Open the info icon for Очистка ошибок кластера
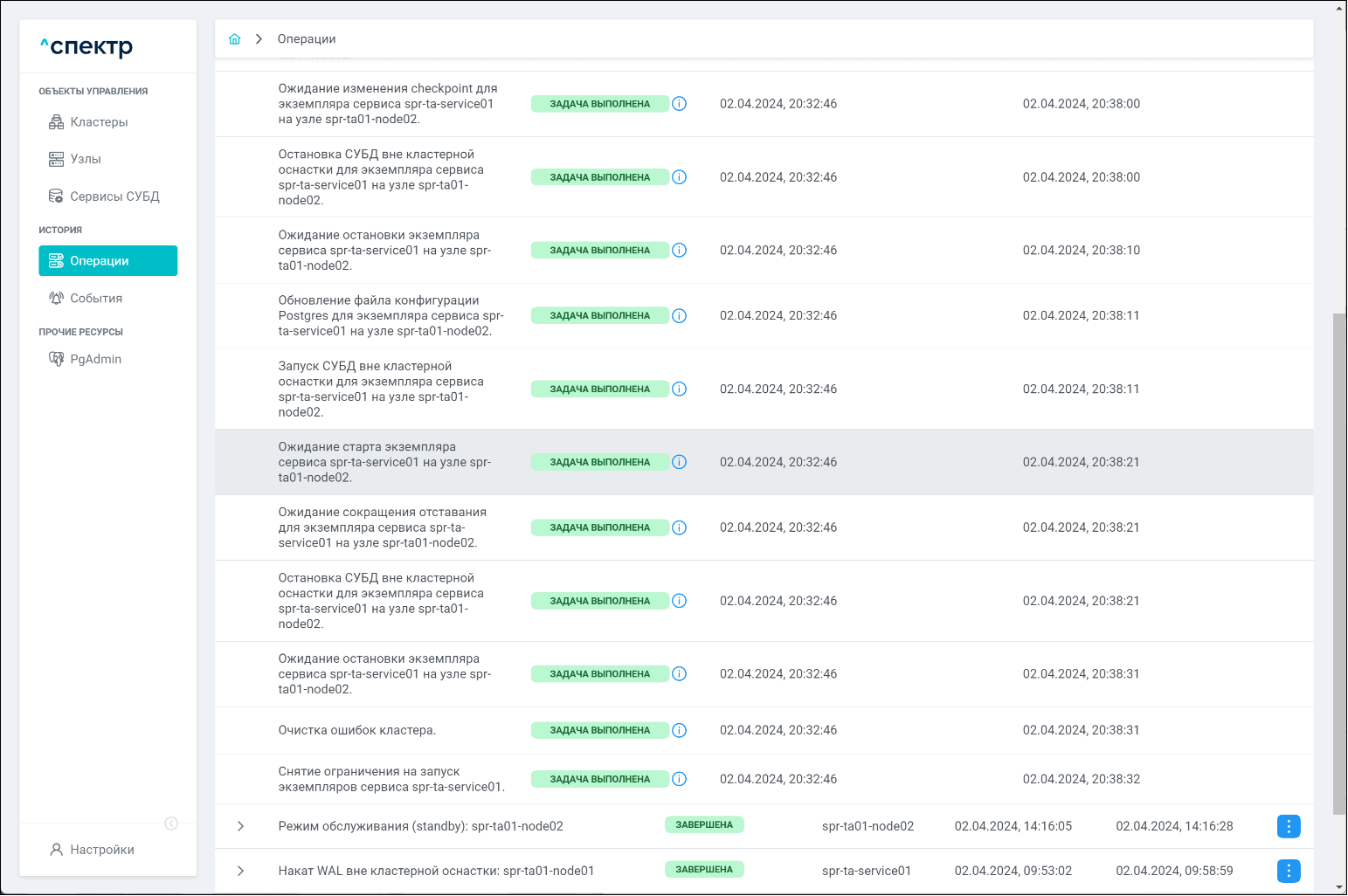 (x=680, y=730)
